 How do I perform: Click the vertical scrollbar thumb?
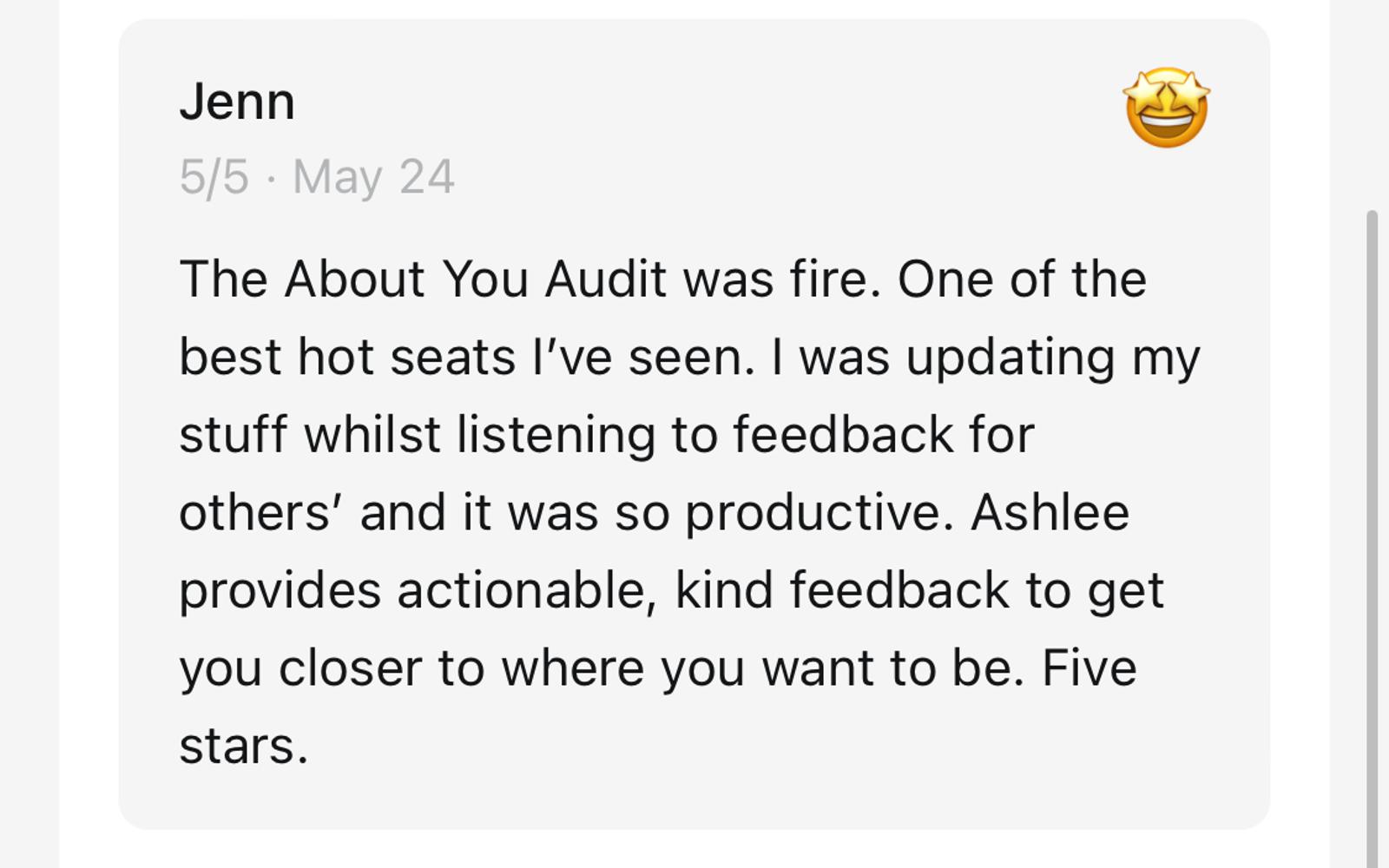tap(1372, 521)
